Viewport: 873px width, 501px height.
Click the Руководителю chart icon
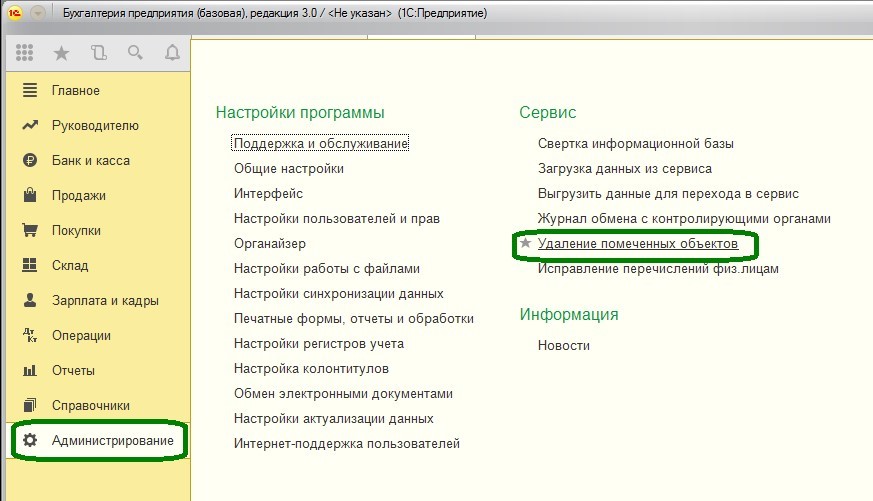(x=30, y=125)
